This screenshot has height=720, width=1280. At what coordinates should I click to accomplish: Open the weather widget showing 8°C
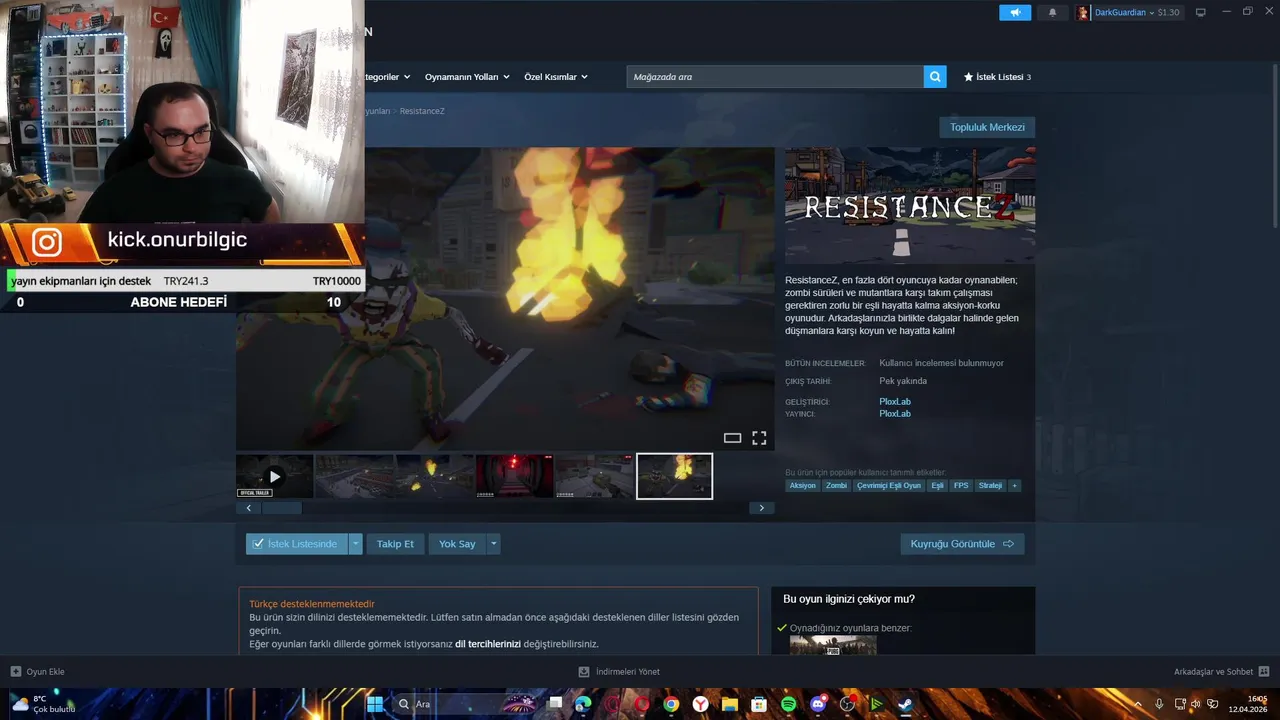point(43,704)
